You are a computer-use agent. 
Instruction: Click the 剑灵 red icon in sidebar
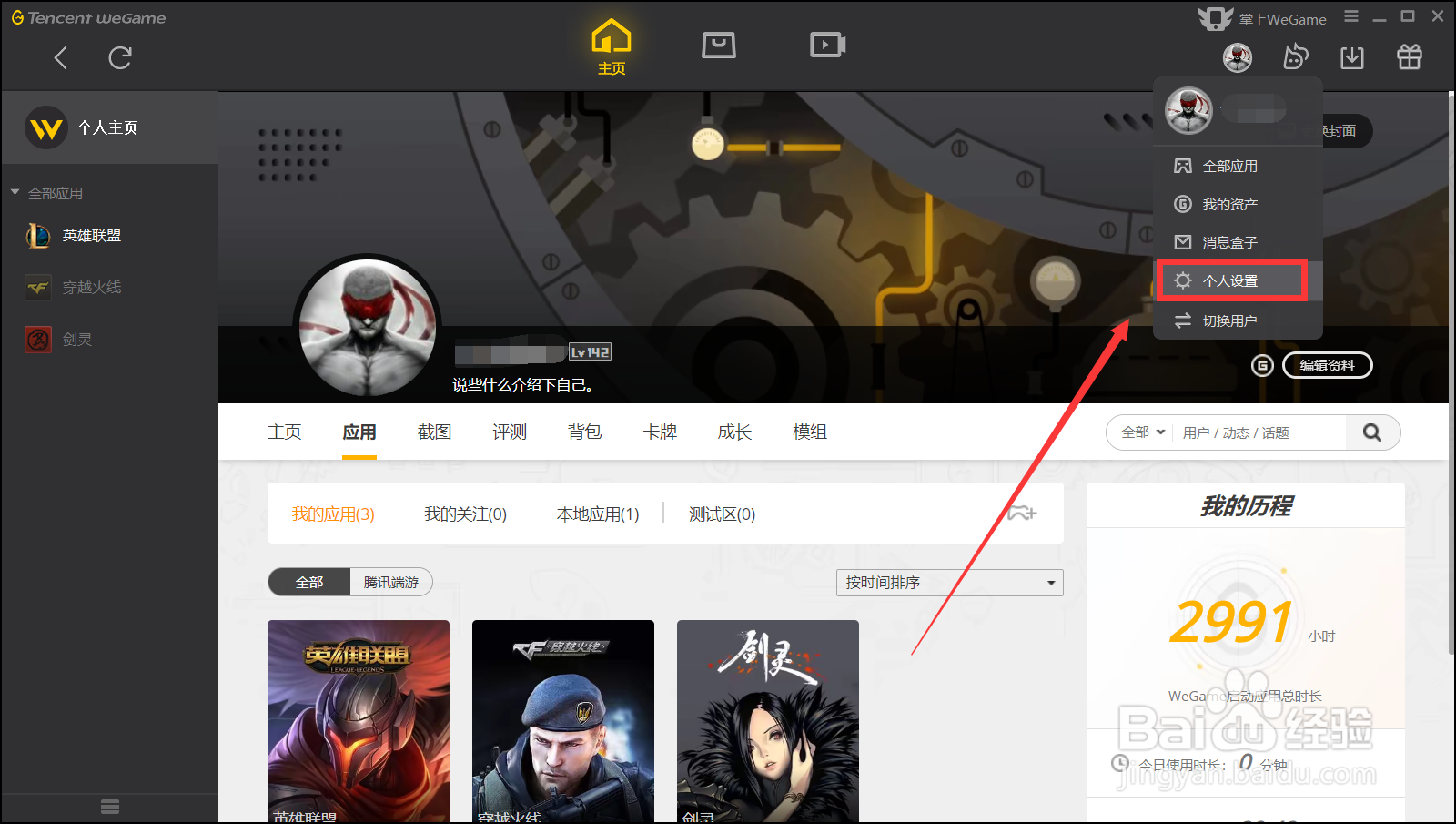coord(38,340)
